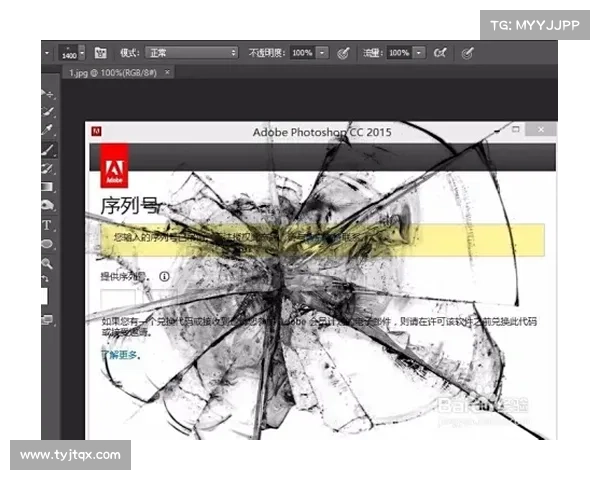The image size is (600, 480).
Task: Activate the Brush tool in the toolbox
Action: [x=47, y=150]
